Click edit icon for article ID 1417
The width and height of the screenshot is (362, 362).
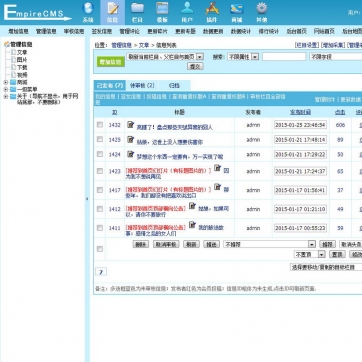(217, 187)
